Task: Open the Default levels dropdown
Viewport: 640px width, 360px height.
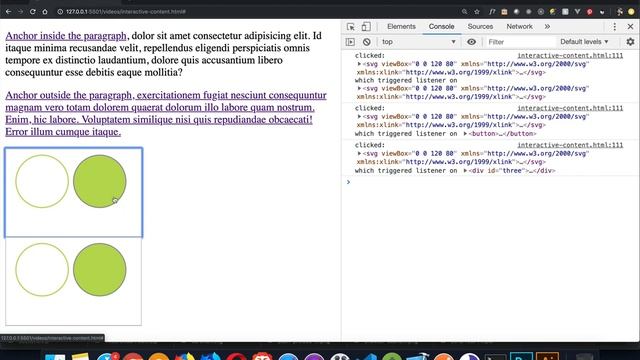Action: pos(584,42)
